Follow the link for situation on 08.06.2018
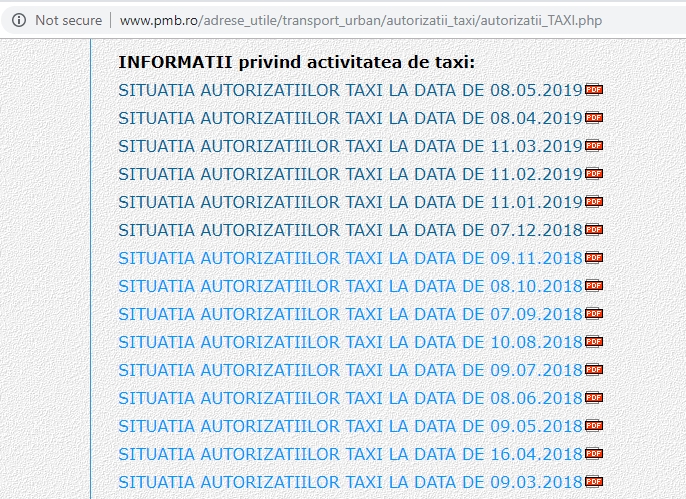 350,398
